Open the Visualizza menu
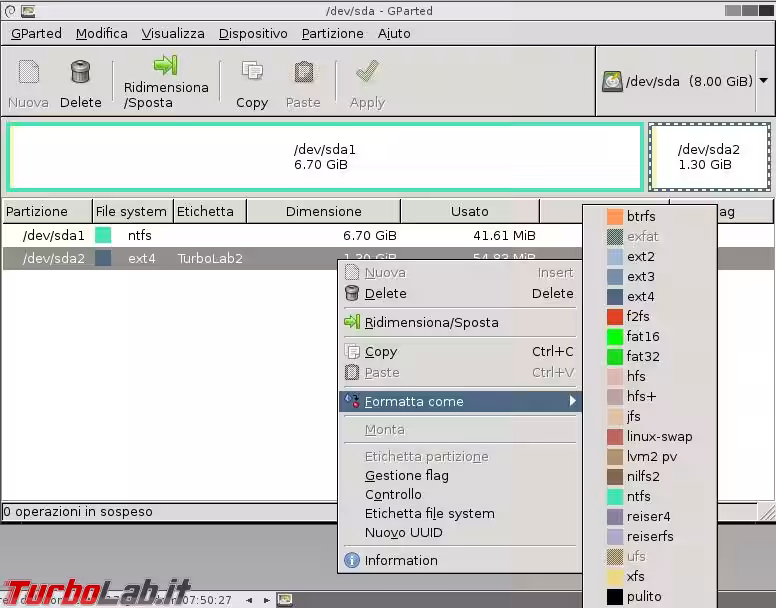Viewport: 776px width, 608px height. click(173, 33)
